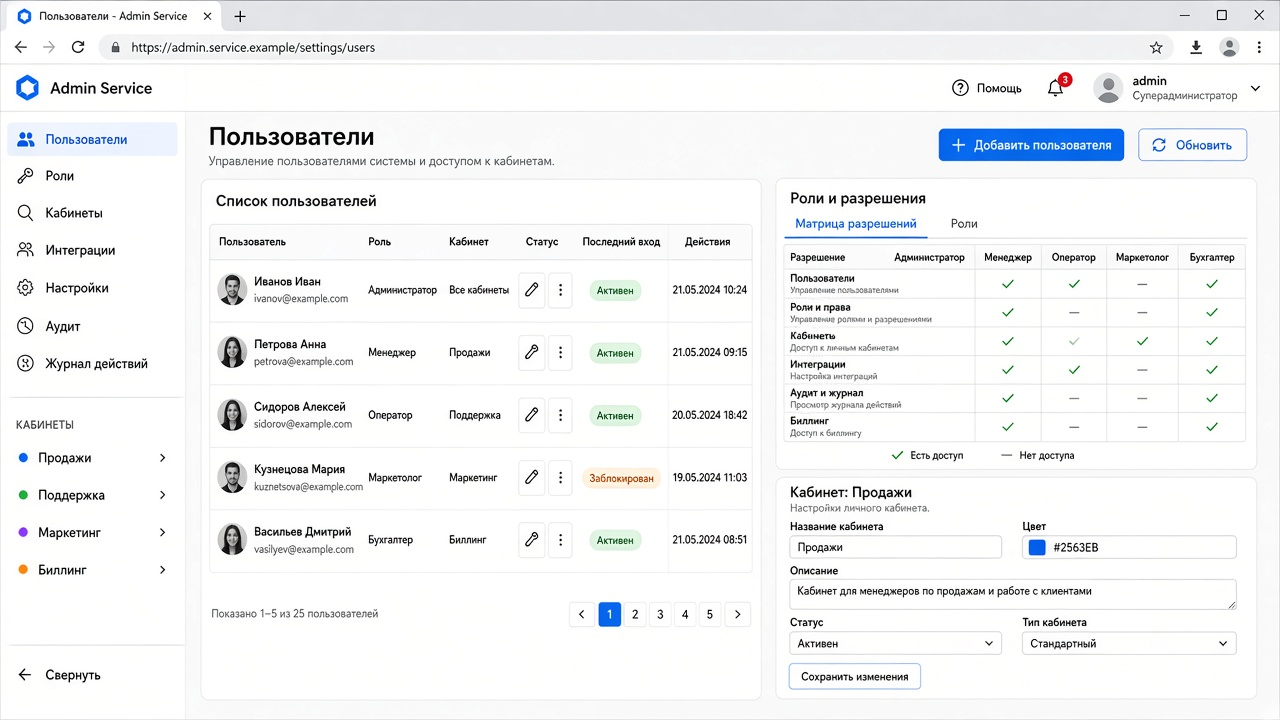The height and width of the screenshot is (720, 1280).
Task: Click the Помощь help icon
Action: coord(960,88)
